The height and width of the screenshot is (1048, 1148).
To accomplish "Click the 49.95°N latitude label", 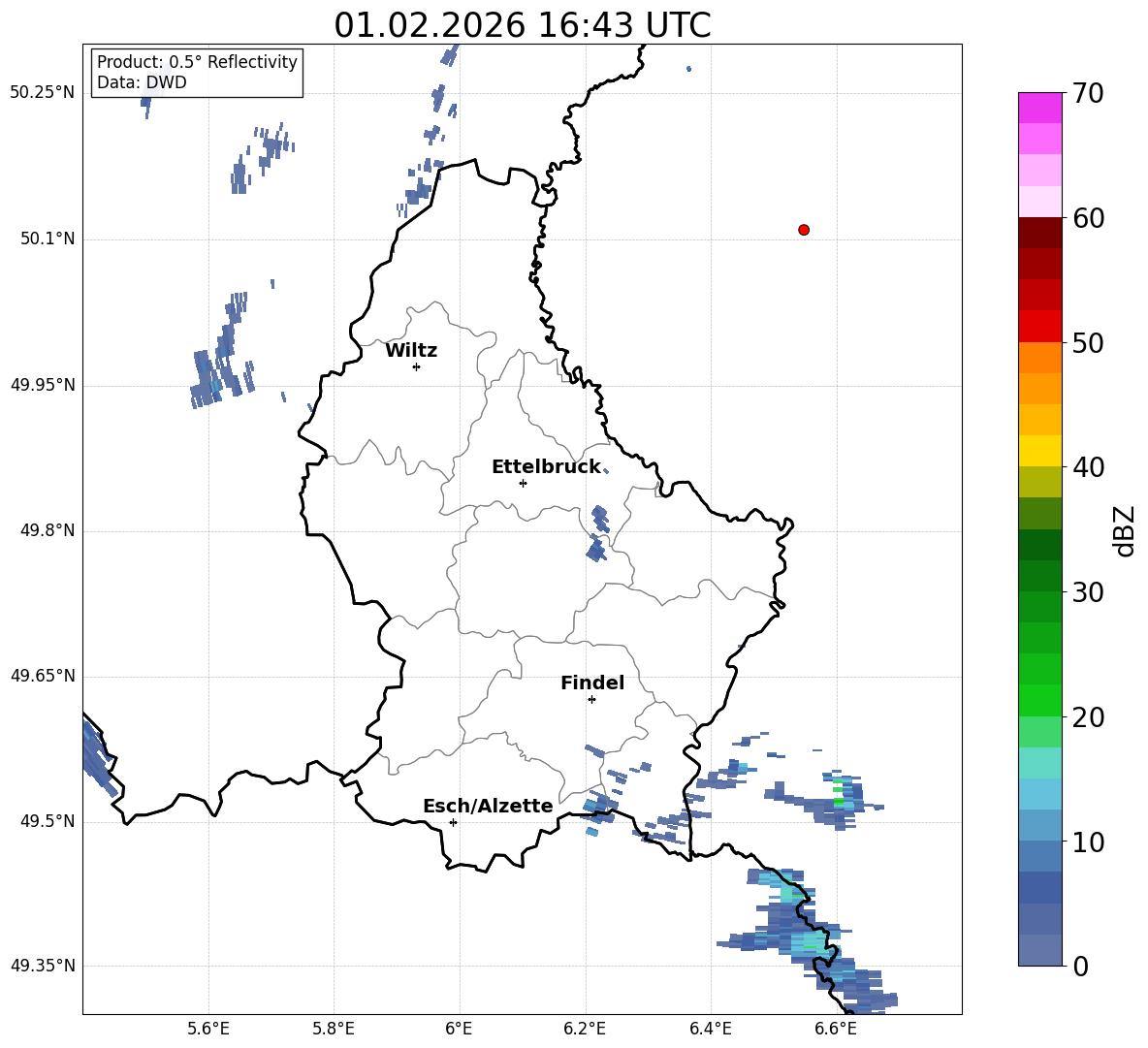I will [43, 385].
